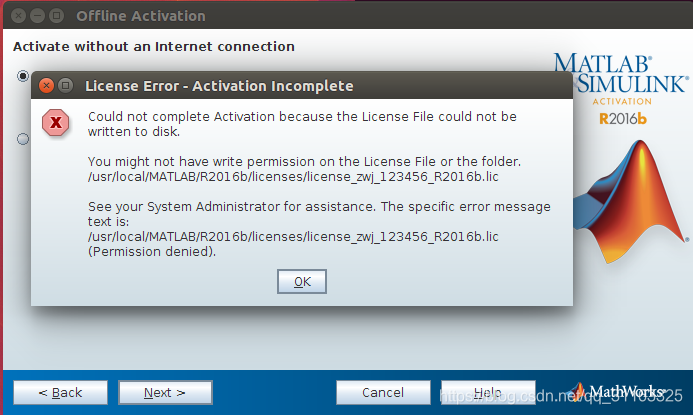Click the maximize button on License Error dialog
Viewport: 693px width, 415px height.
(66, 86)
